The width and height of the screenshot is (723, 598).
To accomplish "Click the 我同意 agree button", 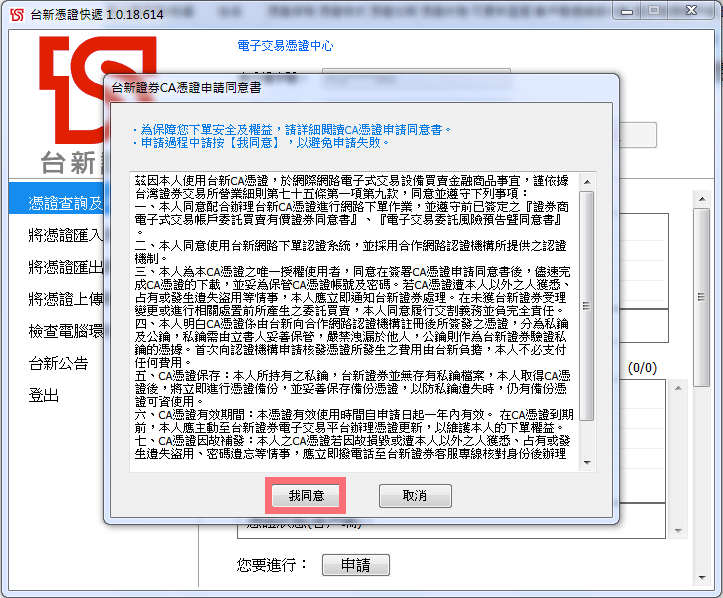I will (x=306, y=496).
